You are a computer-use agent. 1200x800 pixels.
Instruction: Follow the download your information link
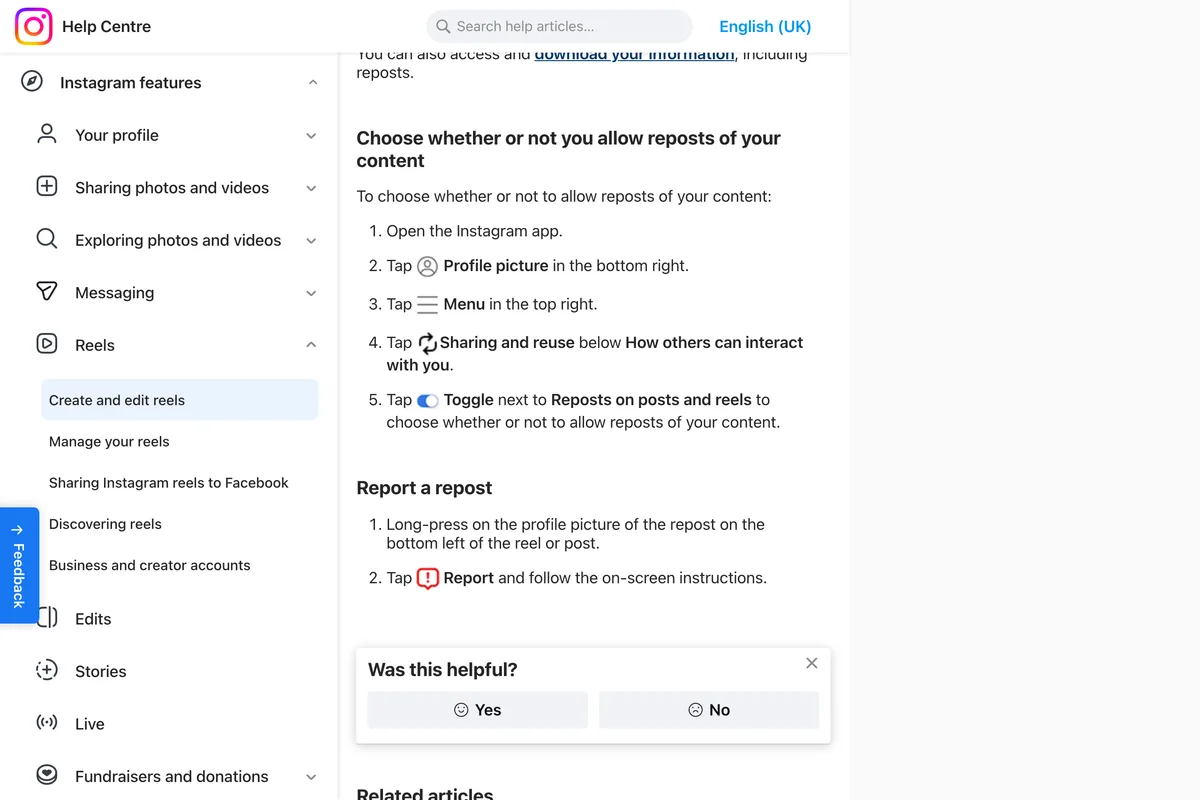point(634,55)
